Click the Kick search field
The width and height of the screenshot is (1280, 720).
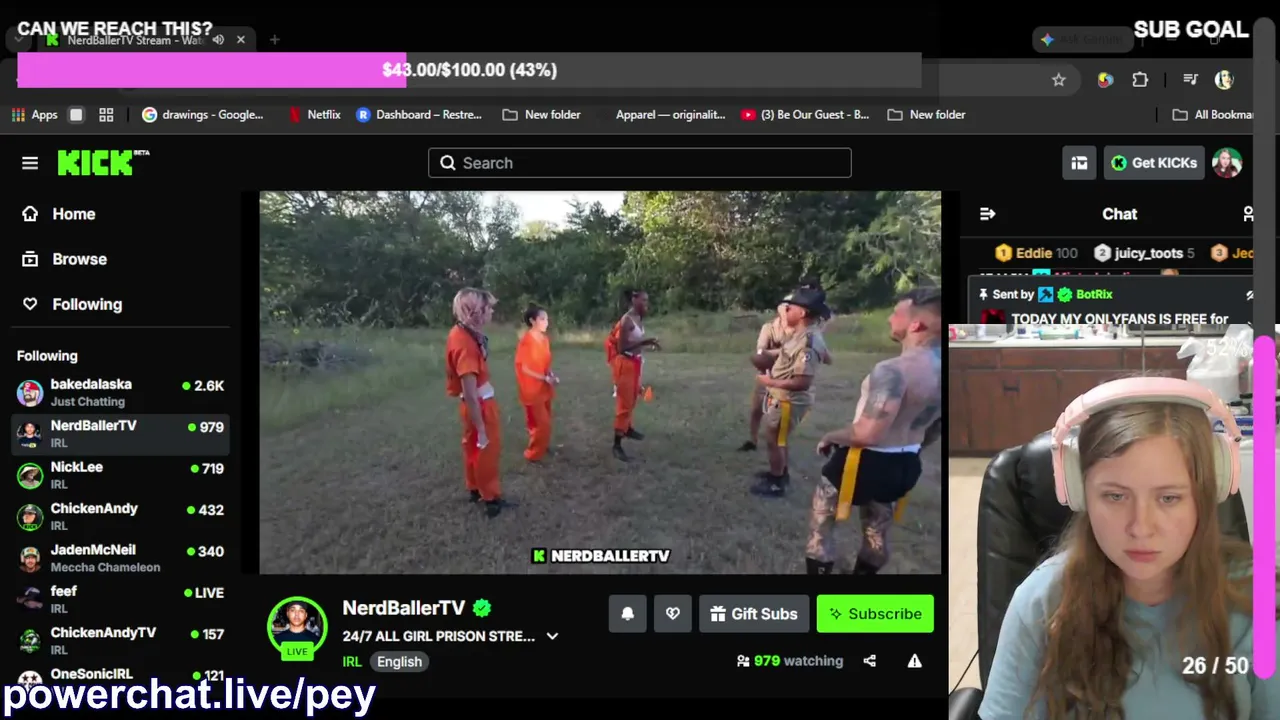pos(640,163)
